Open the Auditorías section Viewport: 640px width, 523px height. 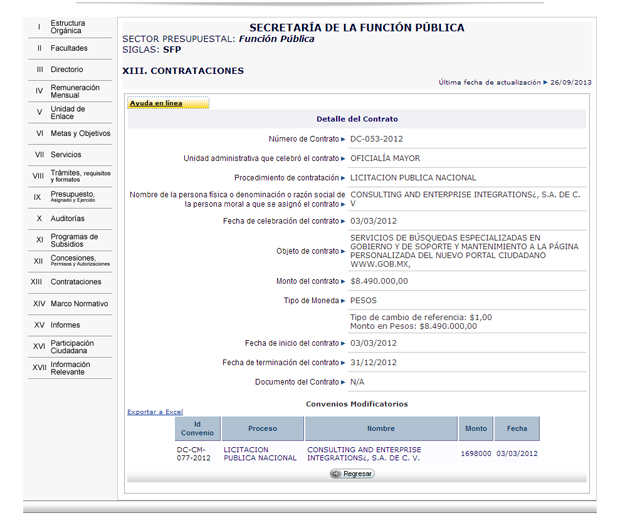[68, 218]
